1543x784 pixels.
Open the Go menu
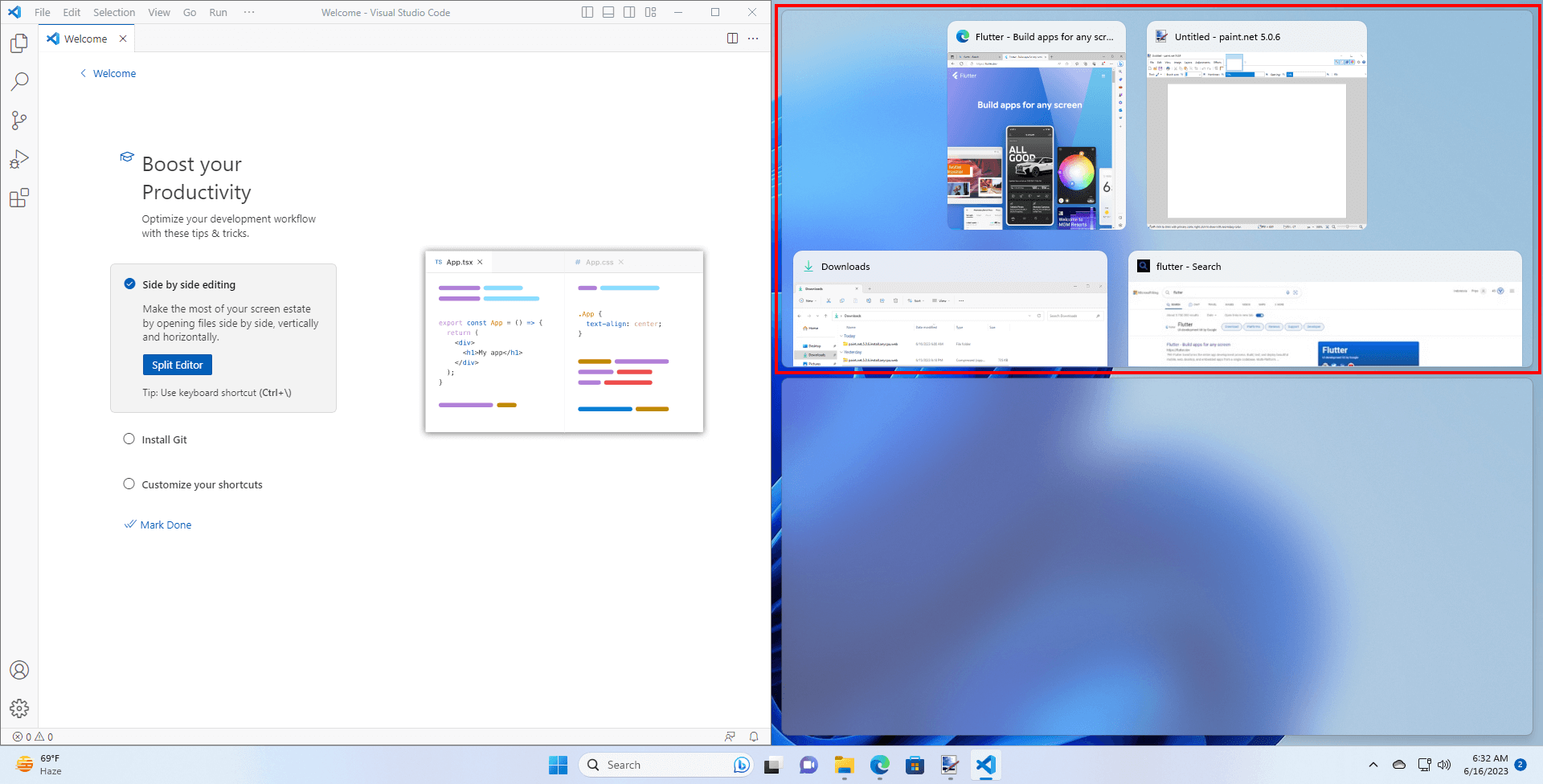pos(190,12)
